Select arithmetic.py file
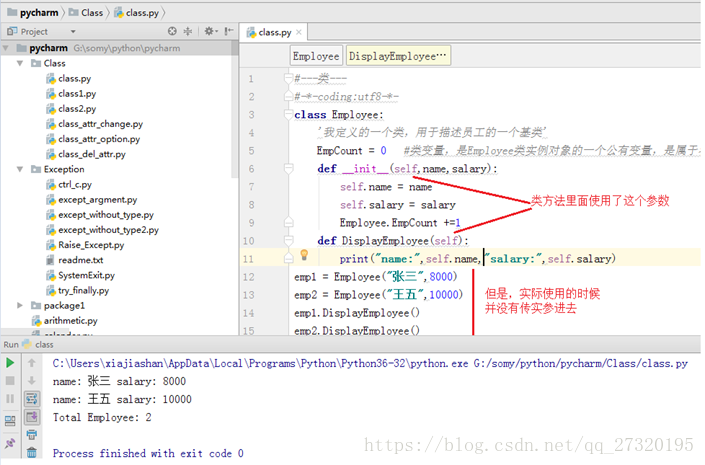705x465 pixels. click(x=65, y=321)
